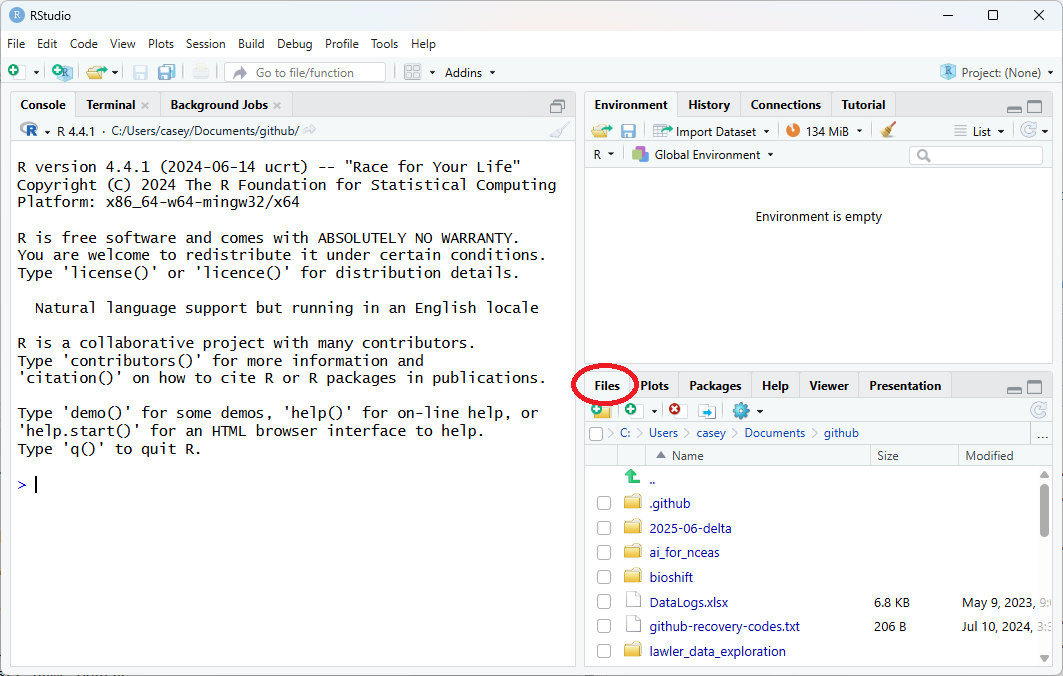Click the Delete files red X icon
Viewport: 1063px width, 676px height.
click(x=675, y=411)
